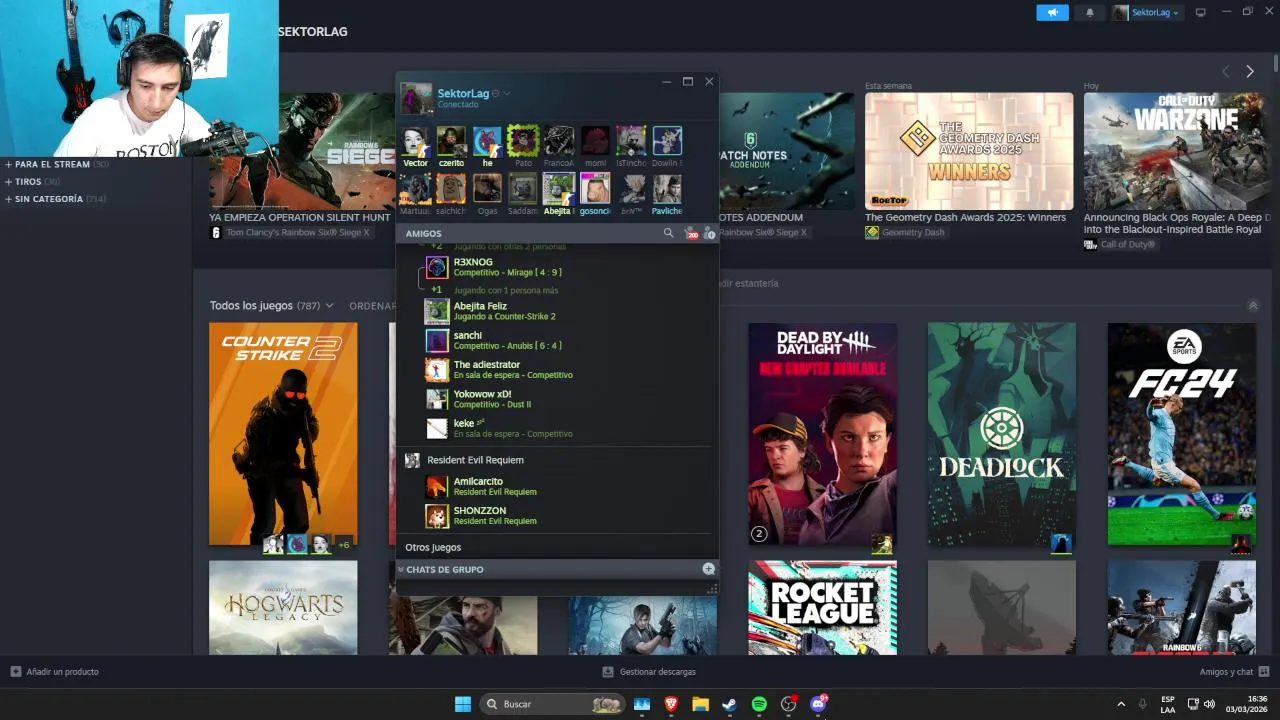Open Spotify from the taskbar

click(x=759, y=704)
